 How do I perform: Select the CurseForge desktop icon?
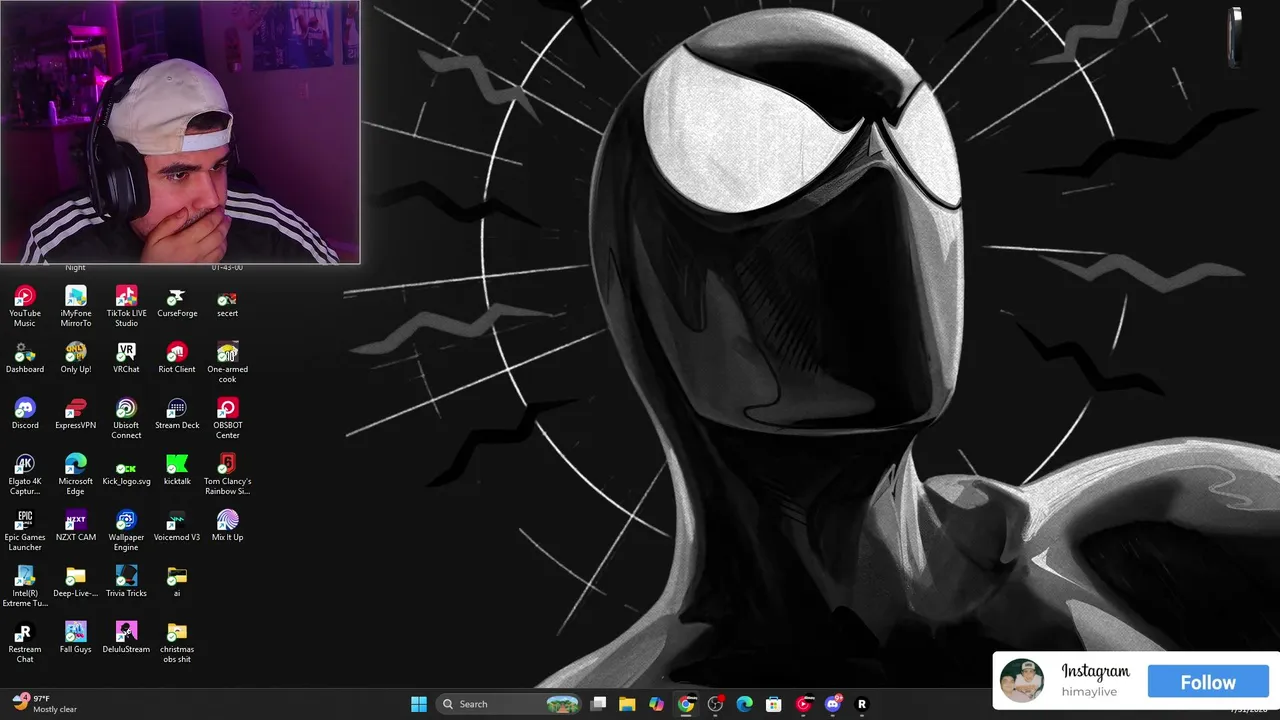point(177,302)
